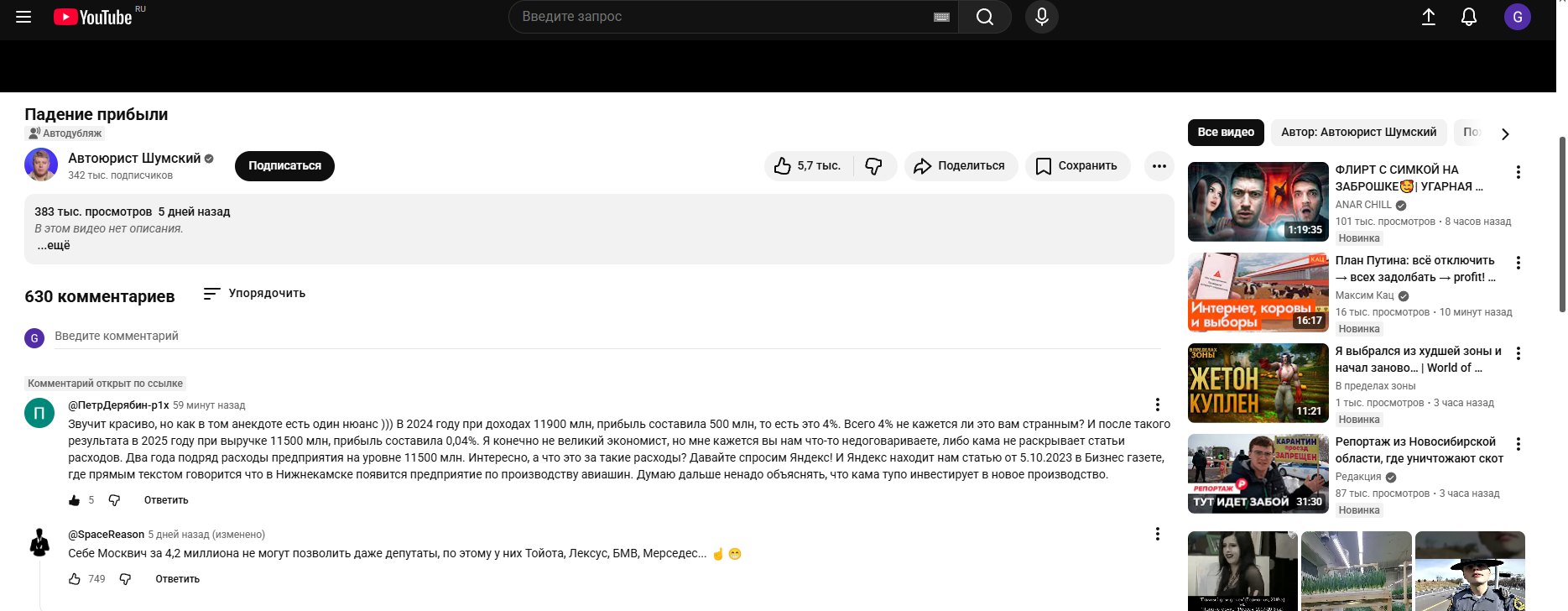This screenshot has height=611, width=1568.
Task: Open the notifications bell
Action: [1468, 17]
